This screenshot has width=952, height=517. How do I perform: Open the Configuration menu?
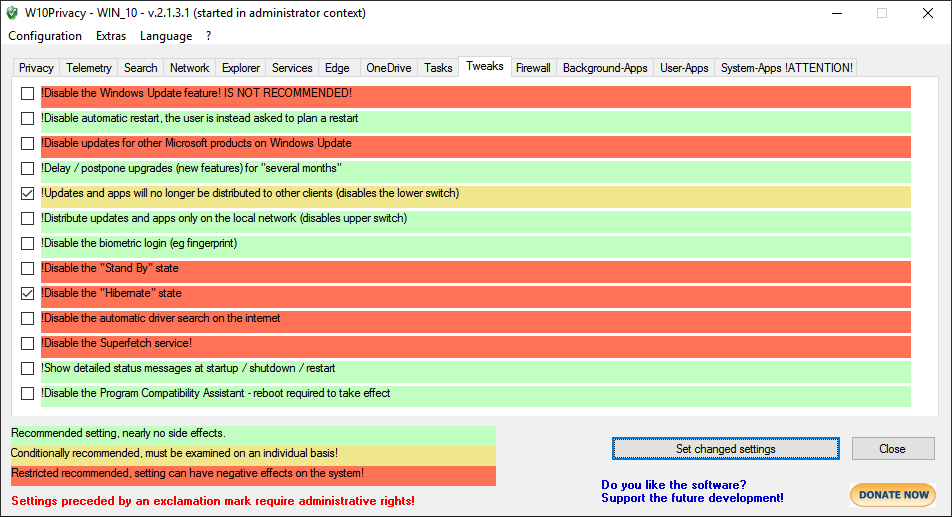click(x=45, y=36)
